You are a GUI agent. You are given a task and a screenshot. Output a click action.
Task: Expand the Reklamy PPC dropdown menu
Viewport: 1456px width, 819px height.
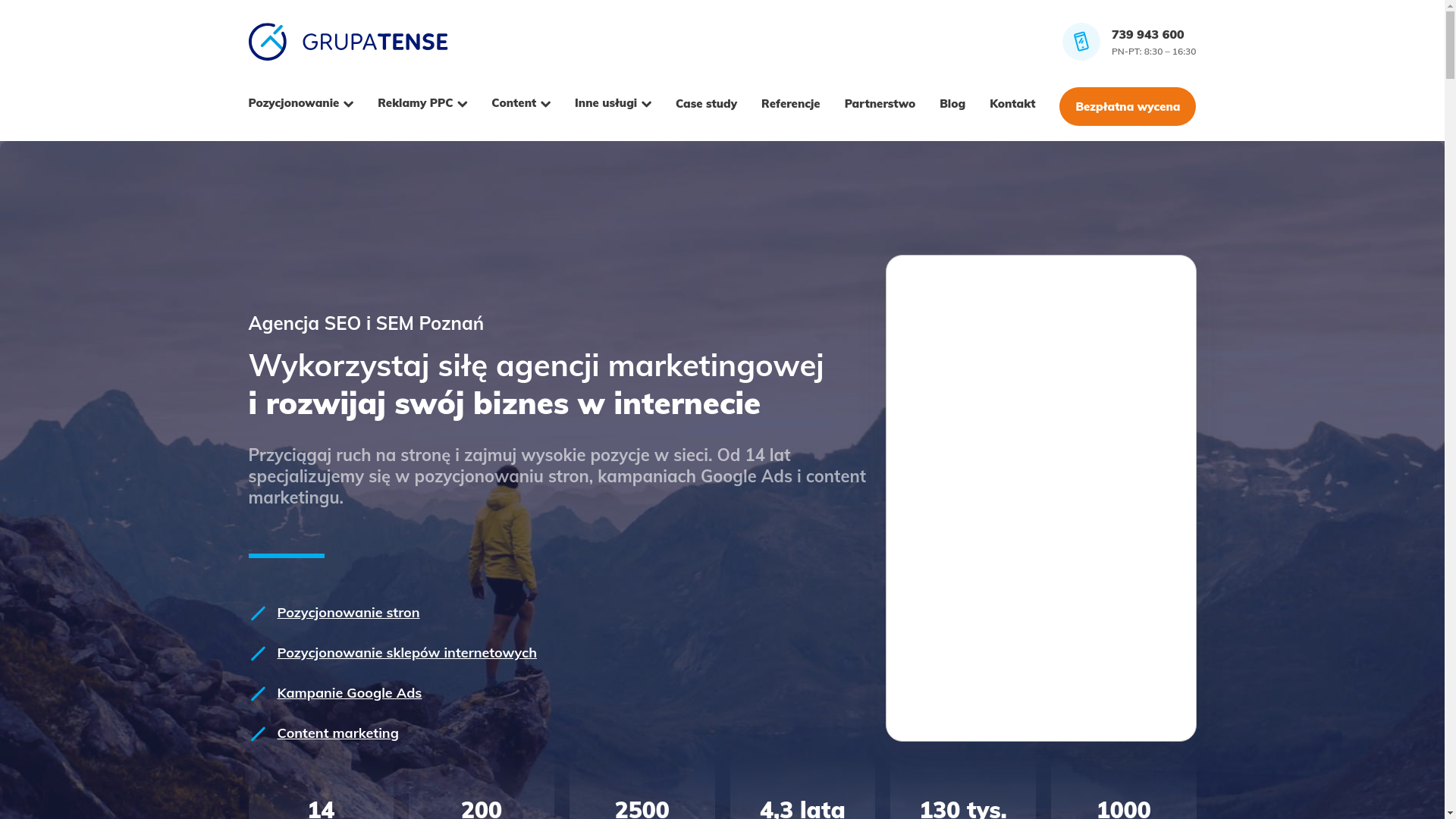(x=422, y=103)
